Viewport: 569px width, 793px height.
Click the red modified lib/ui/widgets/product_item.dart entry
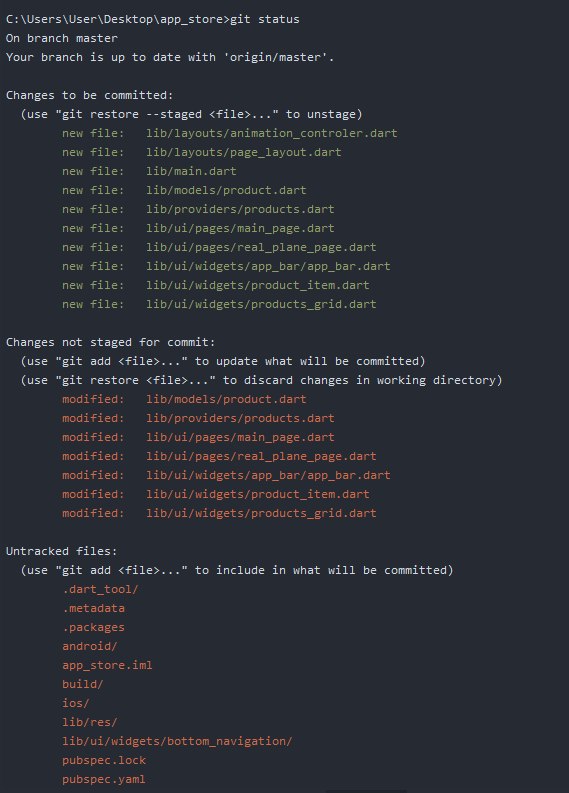257,494
